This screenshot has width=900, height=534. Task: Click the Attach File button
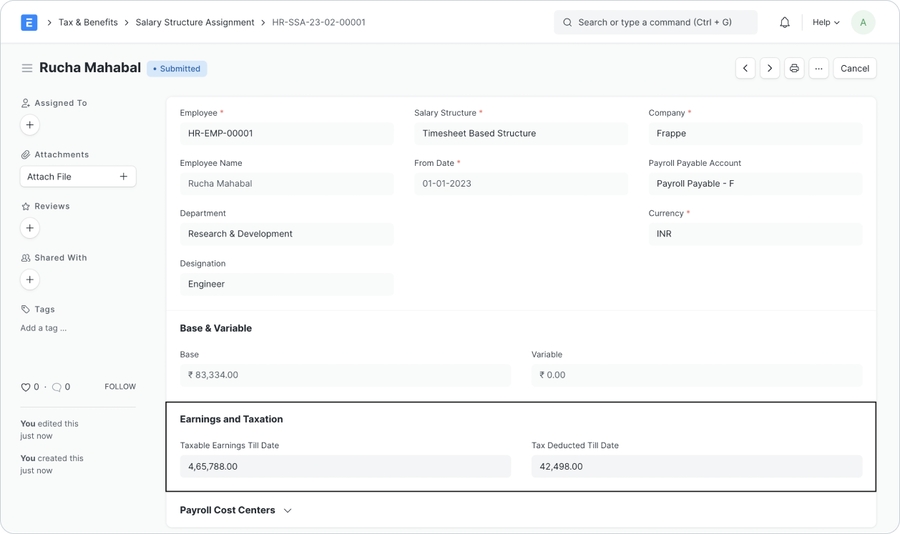[x=77, y=176]
